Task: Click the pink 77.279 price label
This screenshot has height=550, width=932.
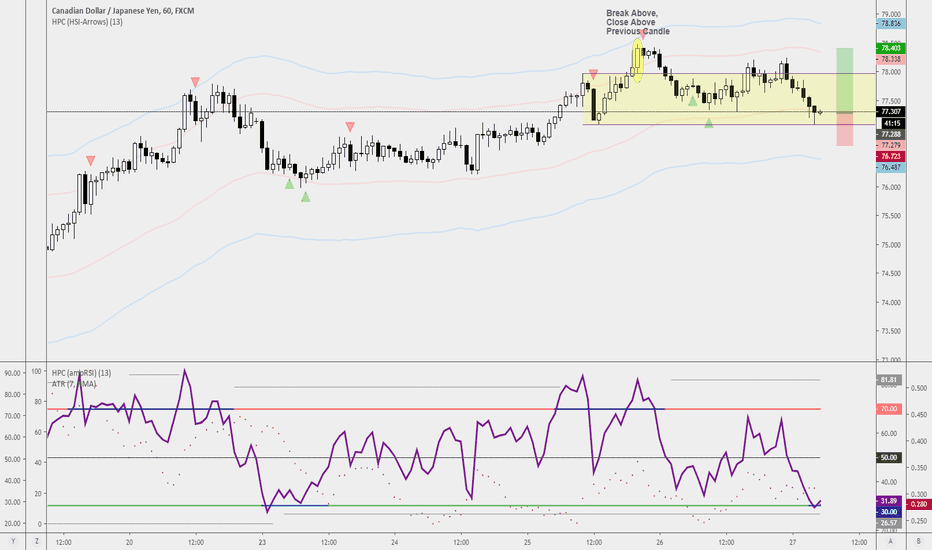Action: 890,145
